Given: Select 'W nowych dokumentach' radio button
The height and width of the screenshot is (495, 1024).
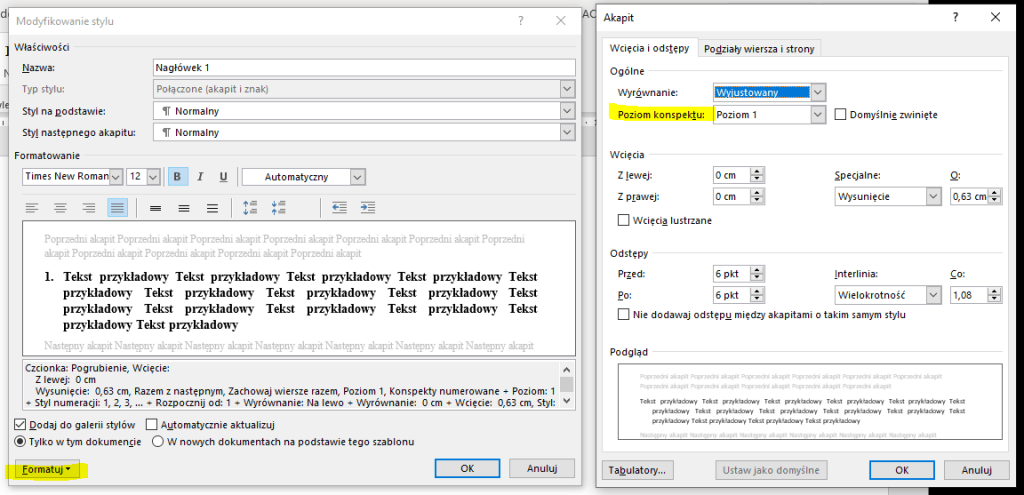Looking at the screenshot, I should click(x=158, y=442).
